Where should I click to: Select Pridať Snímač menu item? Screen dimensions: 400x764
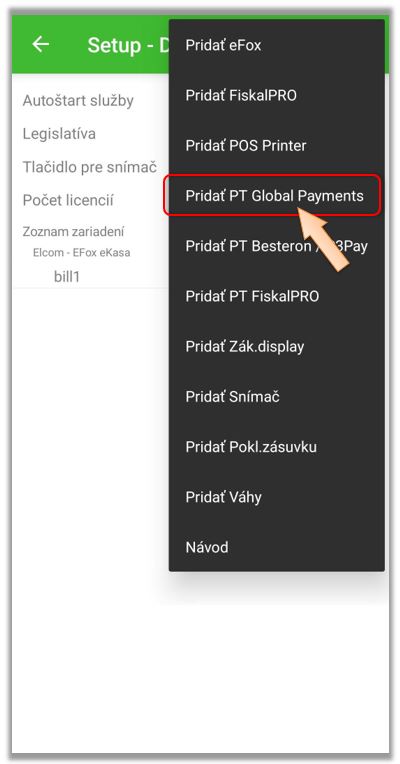277,397
